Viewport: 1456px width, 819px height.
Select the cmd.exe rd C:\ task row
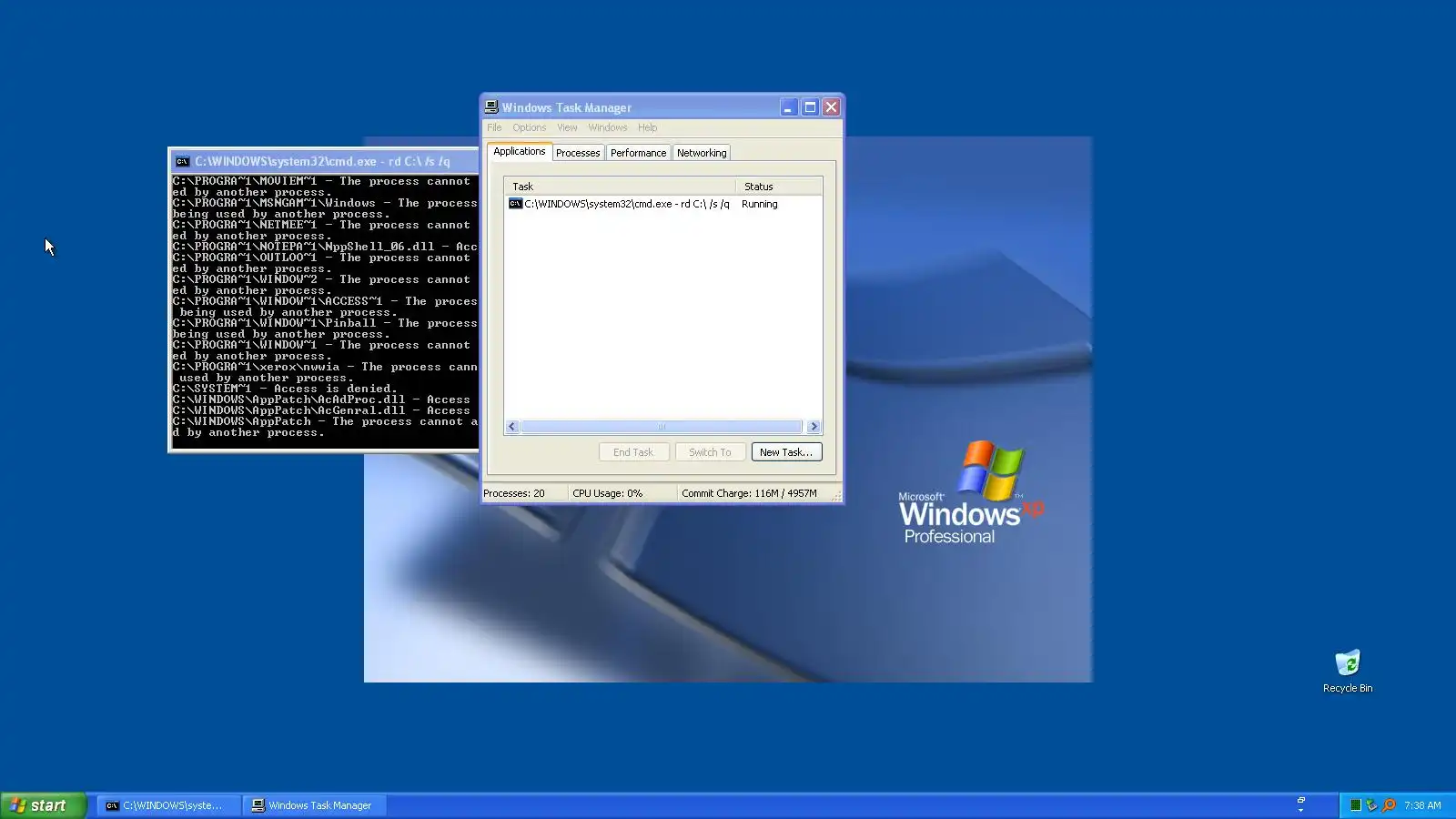coord(663,204)
